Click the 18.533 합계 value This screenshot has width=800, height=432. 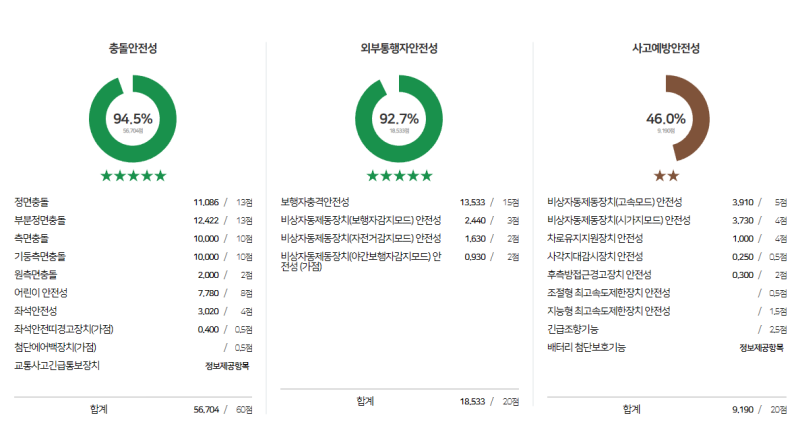469,401
